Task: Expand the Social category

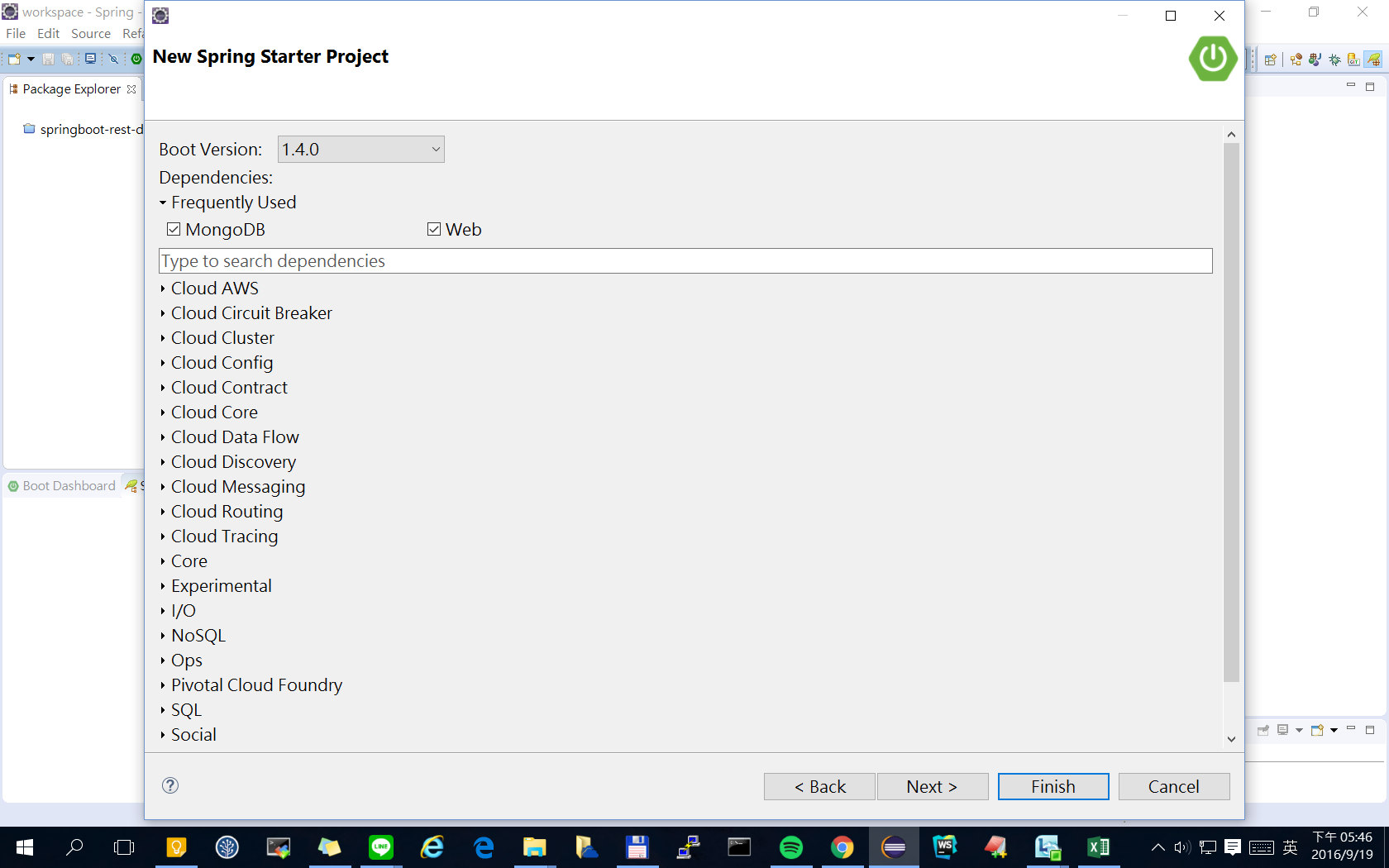Action: (x=163, y=735)
